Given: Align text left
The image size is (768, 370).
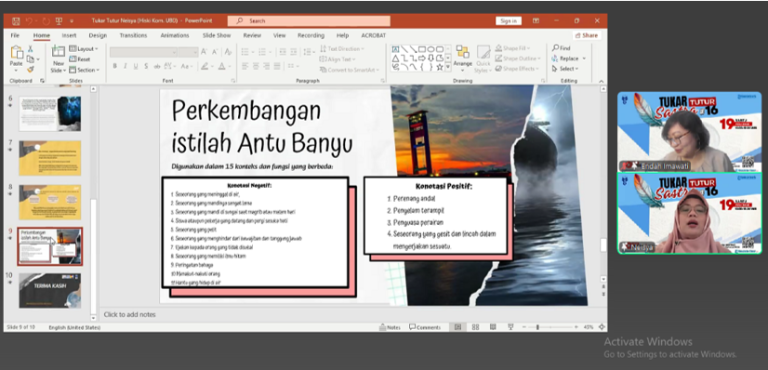Looking at the screenshot, I should click(x=245, y=66).
